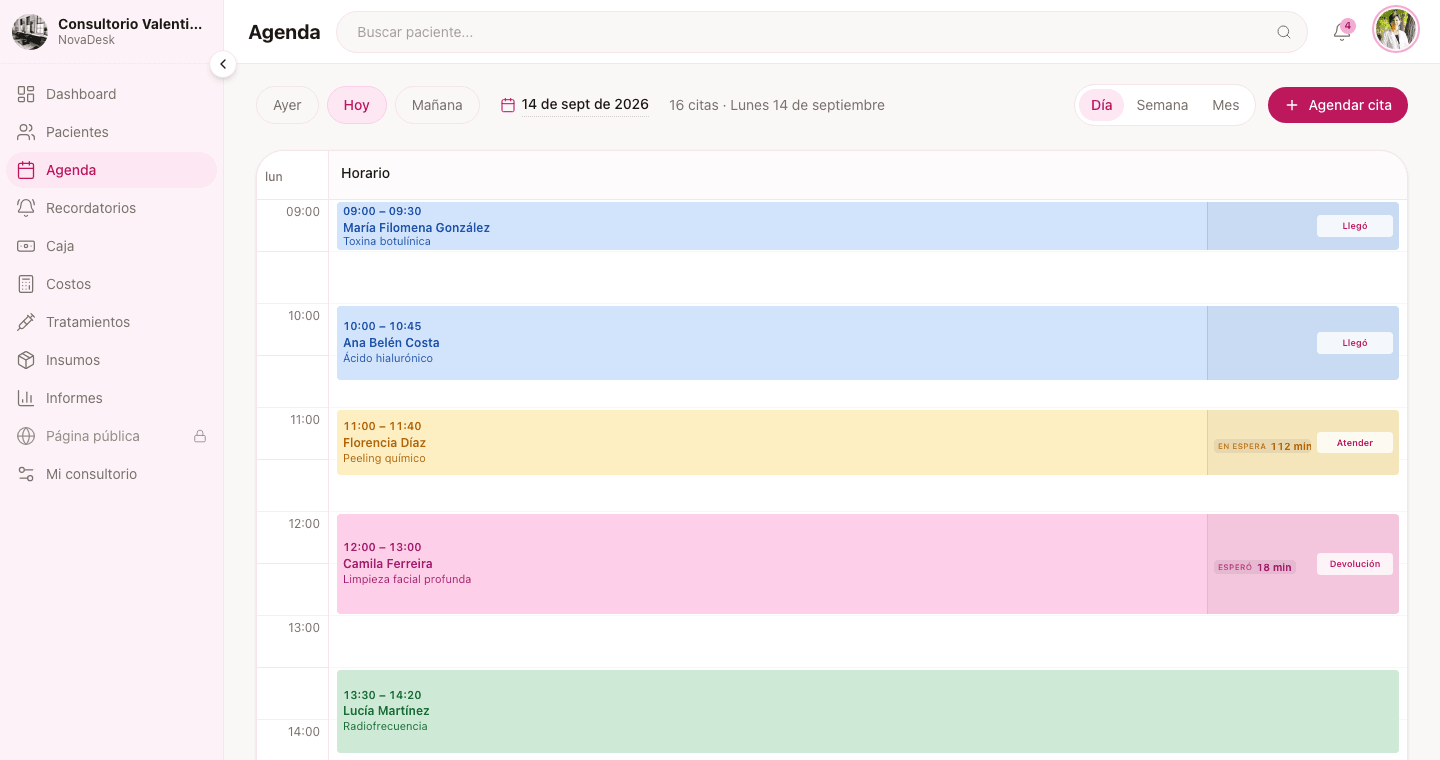The width and height of the screenshot is (1440, 760).
Task: Click the Mi consultorio menu label
Action: click(x=91, y=474)
